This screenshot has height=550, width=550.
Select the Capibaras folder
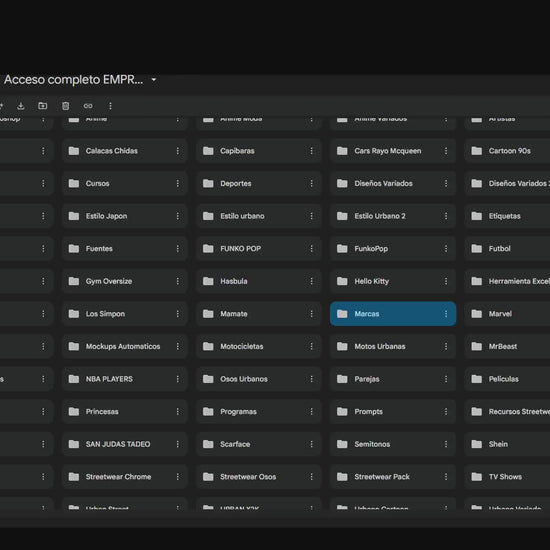tap(259, 151)
